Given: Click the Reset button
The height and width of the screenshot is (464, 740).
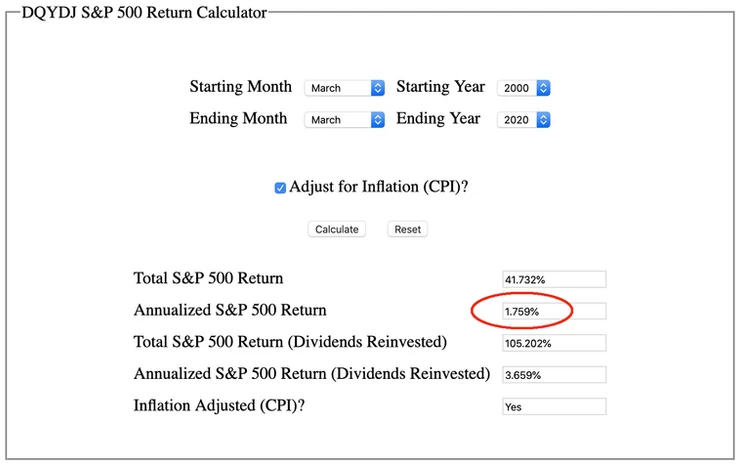Looking at the screenshot, I should click(x=408, y=229).
